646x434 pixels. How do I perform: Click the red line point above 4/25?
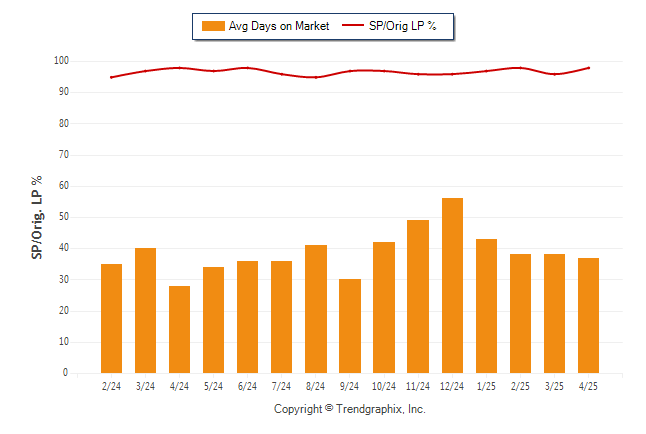[x=589, y=68]
